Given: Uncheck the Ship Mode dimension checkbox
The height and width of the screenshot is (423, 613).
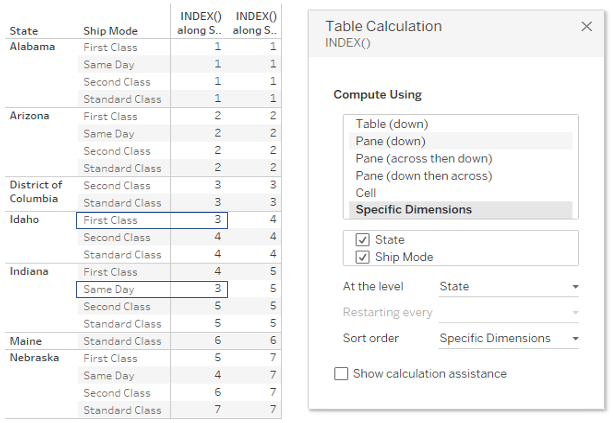Looking at the screenshot, I should click(362, 257).
